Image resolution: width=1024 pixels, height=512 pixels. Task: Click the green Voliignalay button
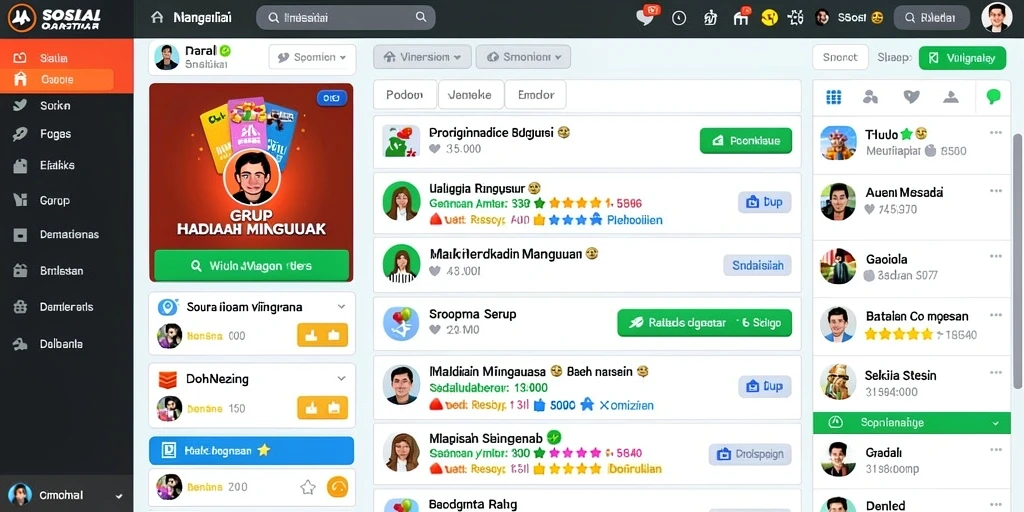pos(962,57)
